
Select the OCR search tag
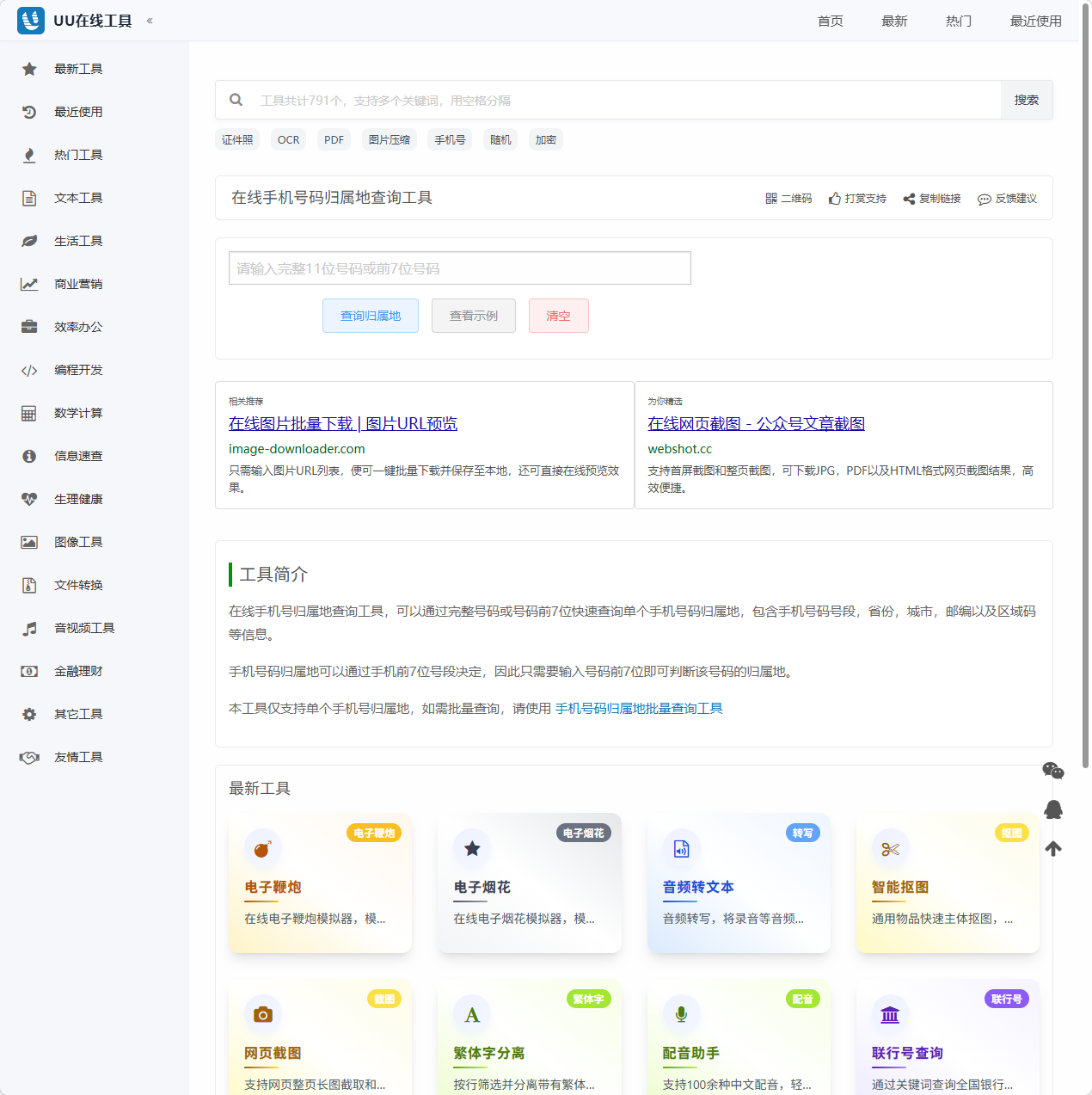[x=287, y=138]
